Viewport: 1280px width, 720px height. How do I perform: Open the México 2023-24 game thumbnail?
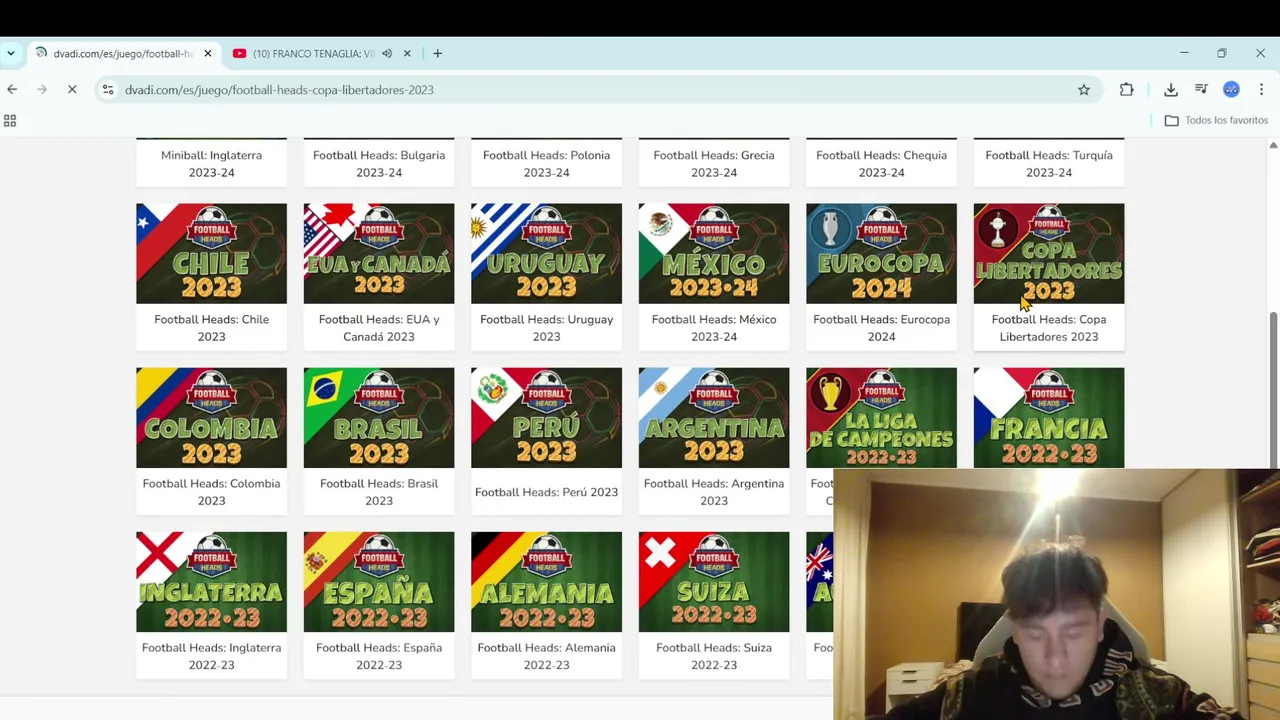pyautogui.click(x=714, y=254)
